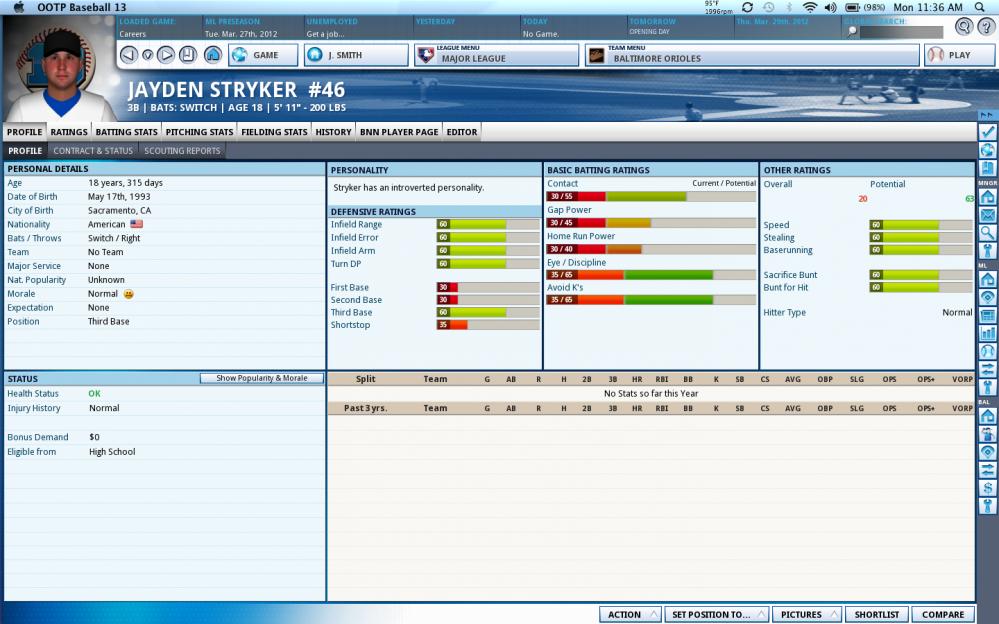Click the book icon in right sidebar
This screenshot has width=999, height=624.
coord(988,168)
